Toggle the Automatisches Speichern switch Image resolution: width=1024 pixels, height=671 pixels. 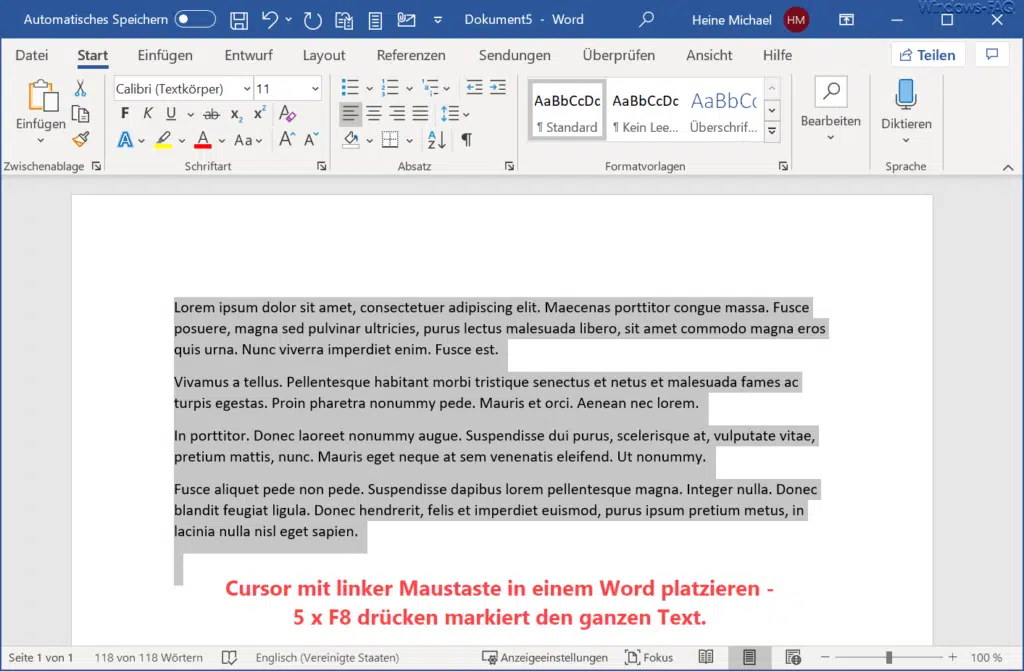pos(196,18)
